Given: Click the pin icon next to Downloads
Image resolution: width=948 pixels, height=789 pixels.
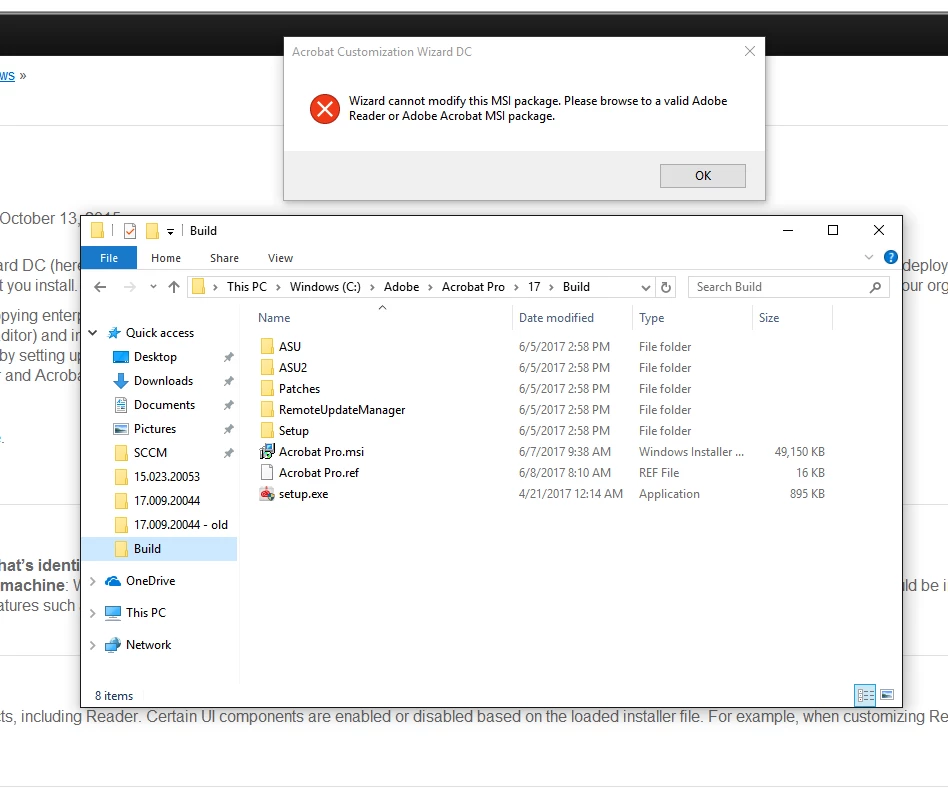Looking at the screenshot, I should coord(229,382).
